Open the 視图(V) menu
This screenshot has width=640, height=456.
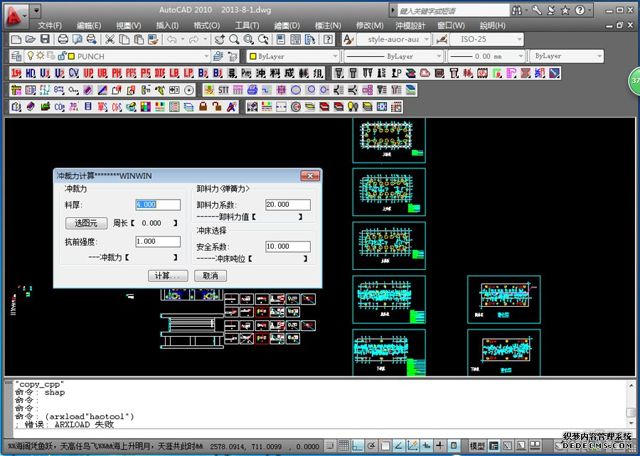pyautogui.click(x=129, y=26)
